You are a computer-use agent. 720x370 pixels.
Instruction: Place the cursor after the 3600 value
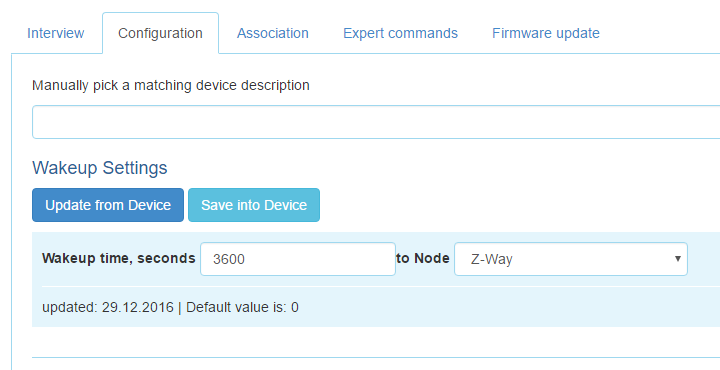[247, 259]
